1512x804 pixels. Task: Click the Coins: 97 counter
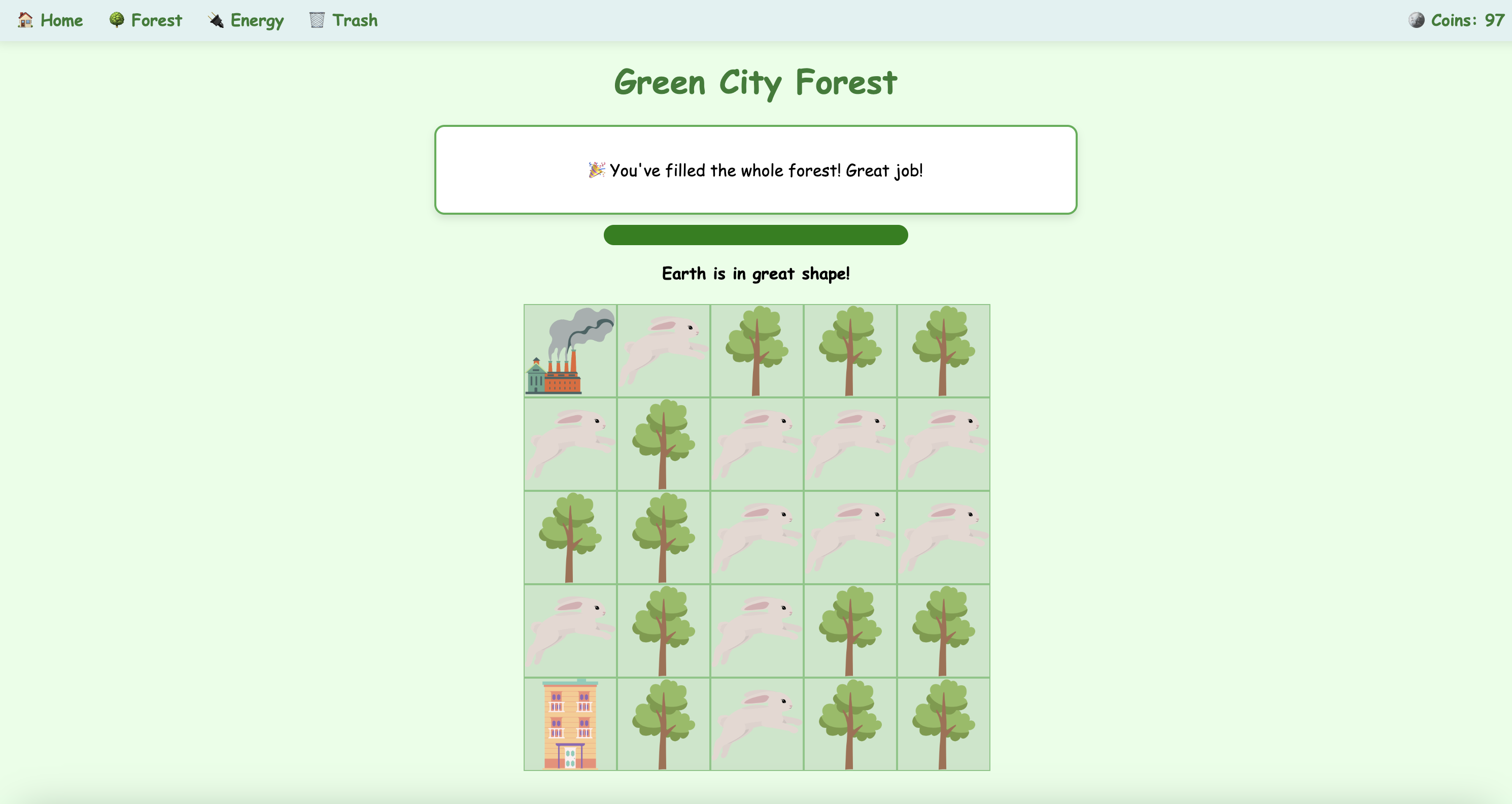point(1466,20)
